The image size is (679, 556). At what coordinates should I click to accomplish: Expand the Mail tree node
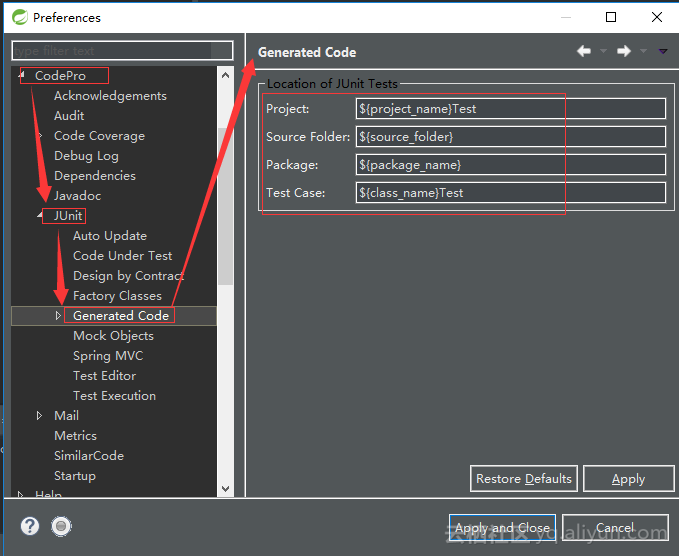pos(39,416)
